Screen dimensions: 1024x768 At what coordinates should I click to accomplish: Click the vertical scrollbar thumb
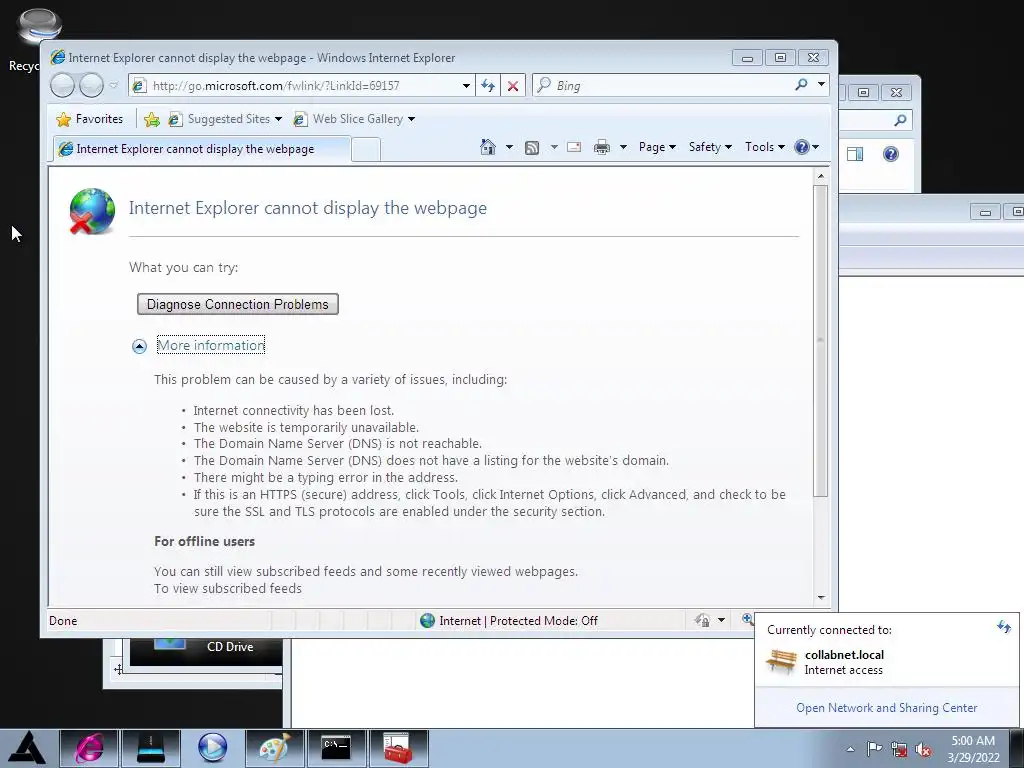(x=821, y=341)
